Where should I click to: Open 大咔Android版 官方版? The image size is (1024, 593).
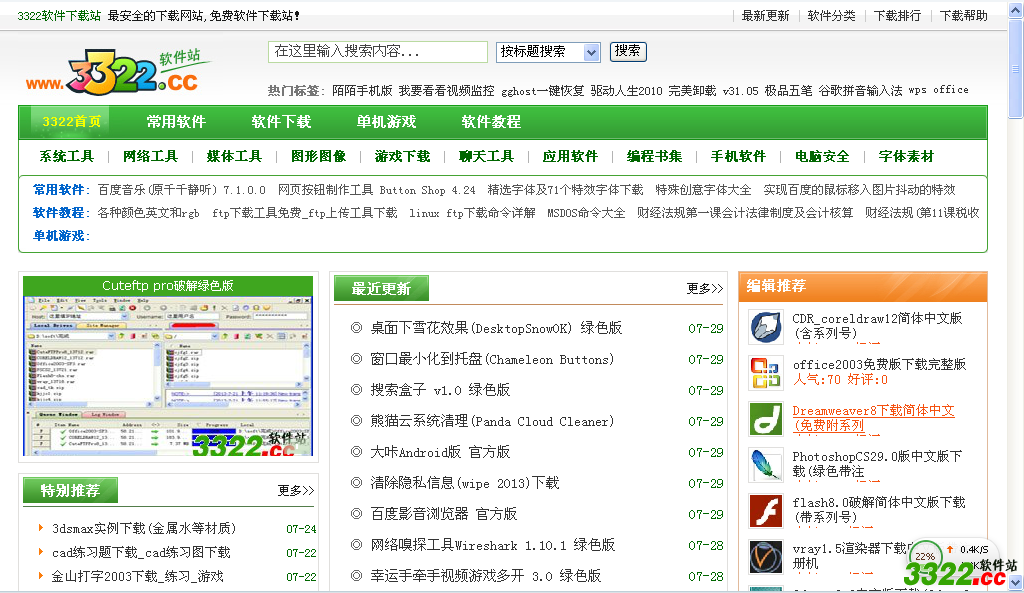coord(440,452)
